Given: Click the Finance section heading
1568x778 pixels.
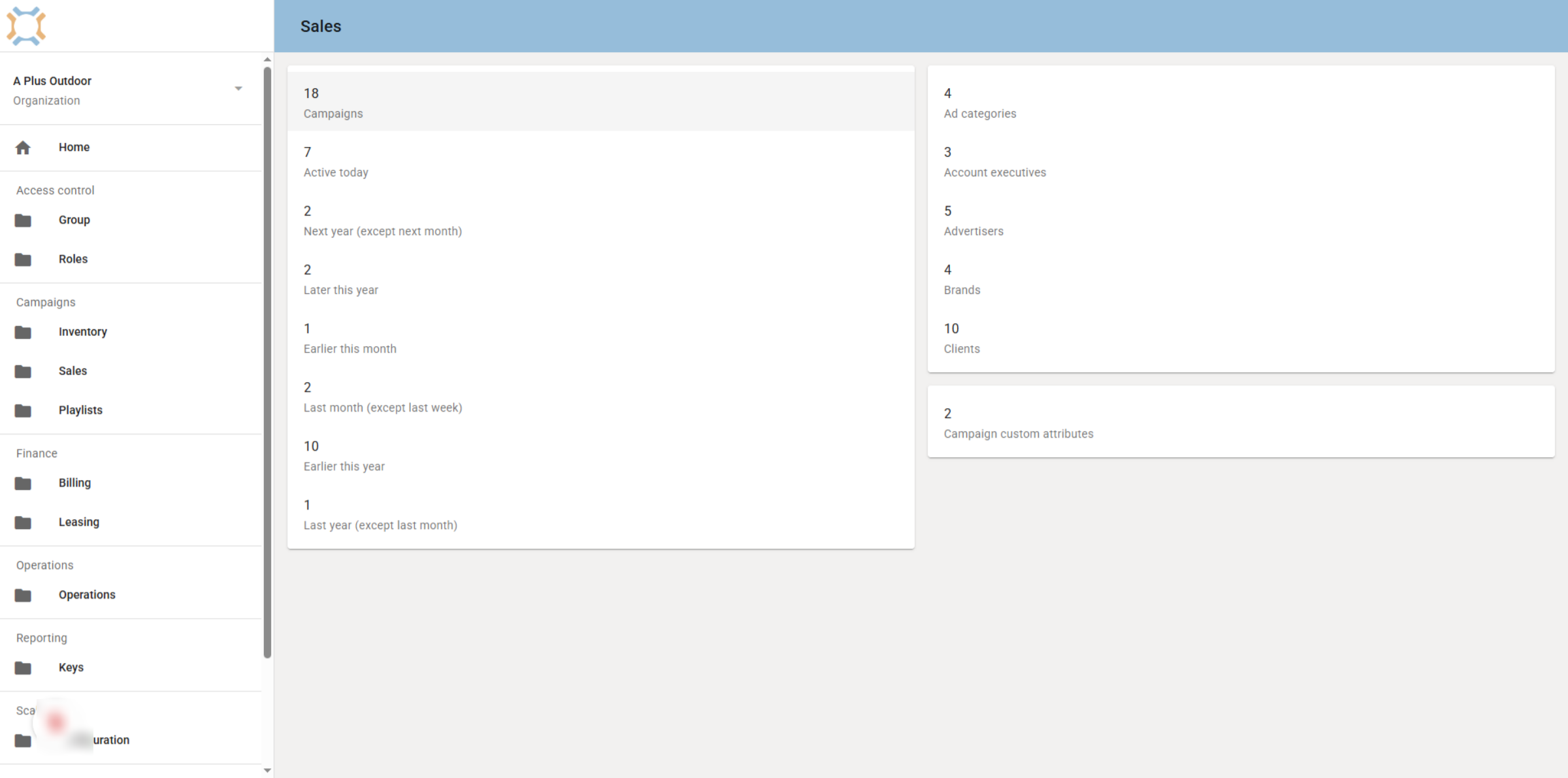Looking at the screenshot, I should [x=37, y=453].
